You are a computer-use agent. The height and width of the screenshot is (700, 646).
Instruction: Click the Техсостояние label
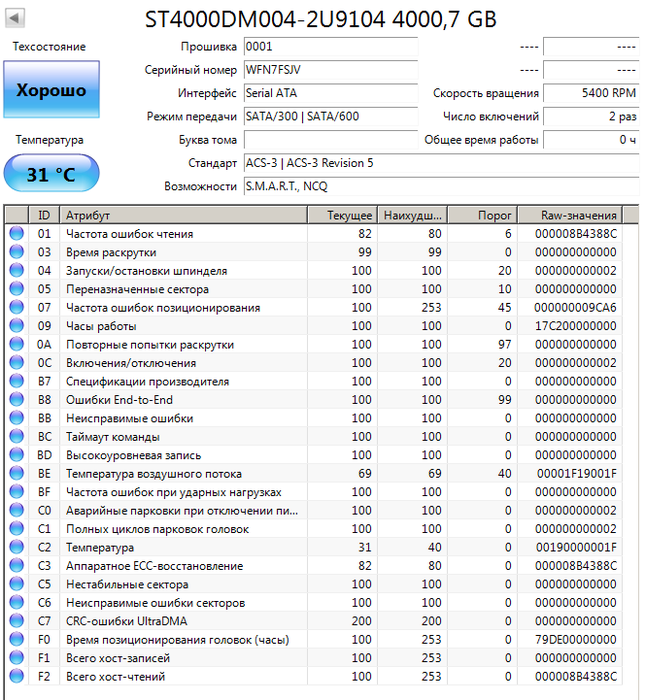pos(49,46)
